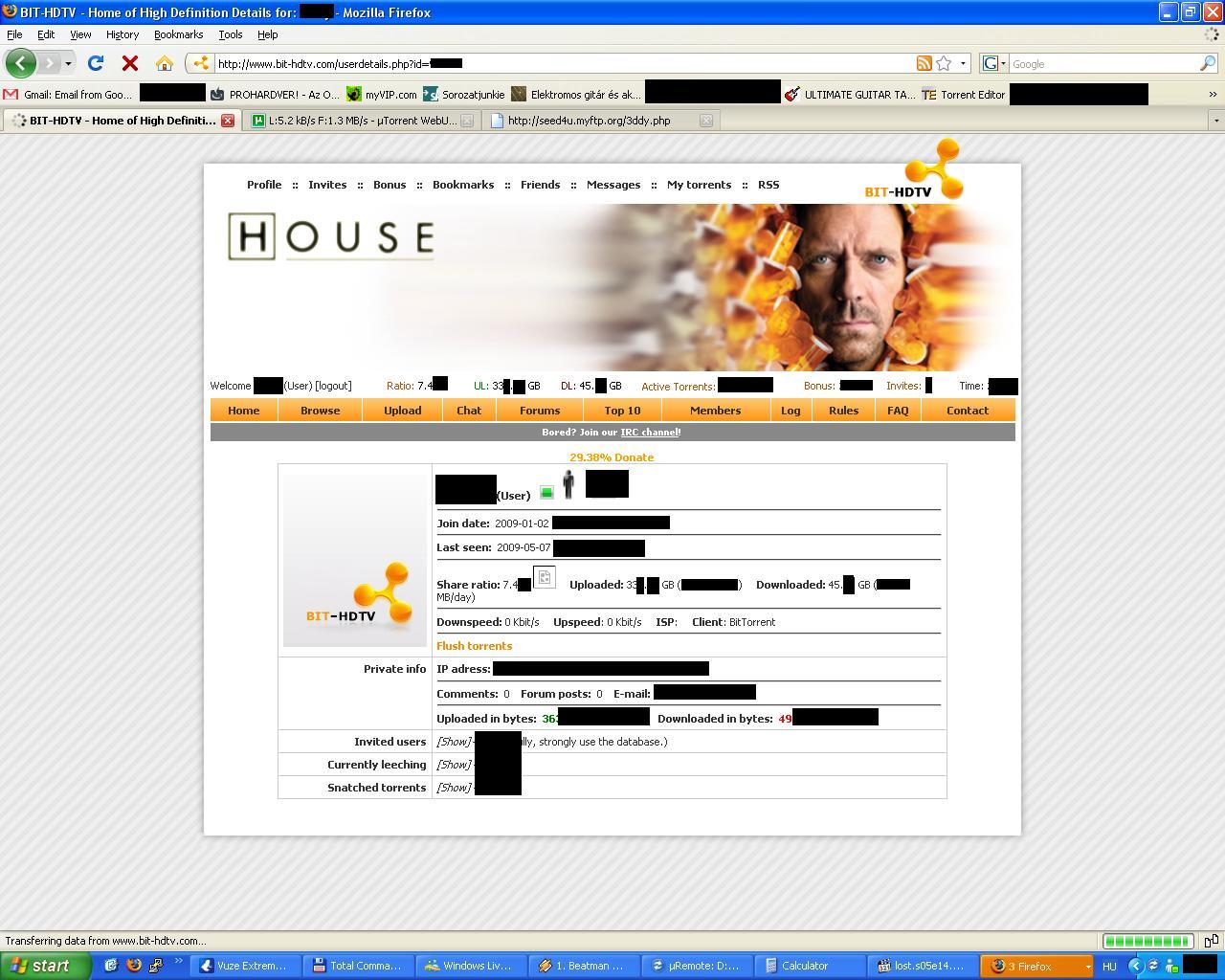Click the share ratio icon

(544, 577)
